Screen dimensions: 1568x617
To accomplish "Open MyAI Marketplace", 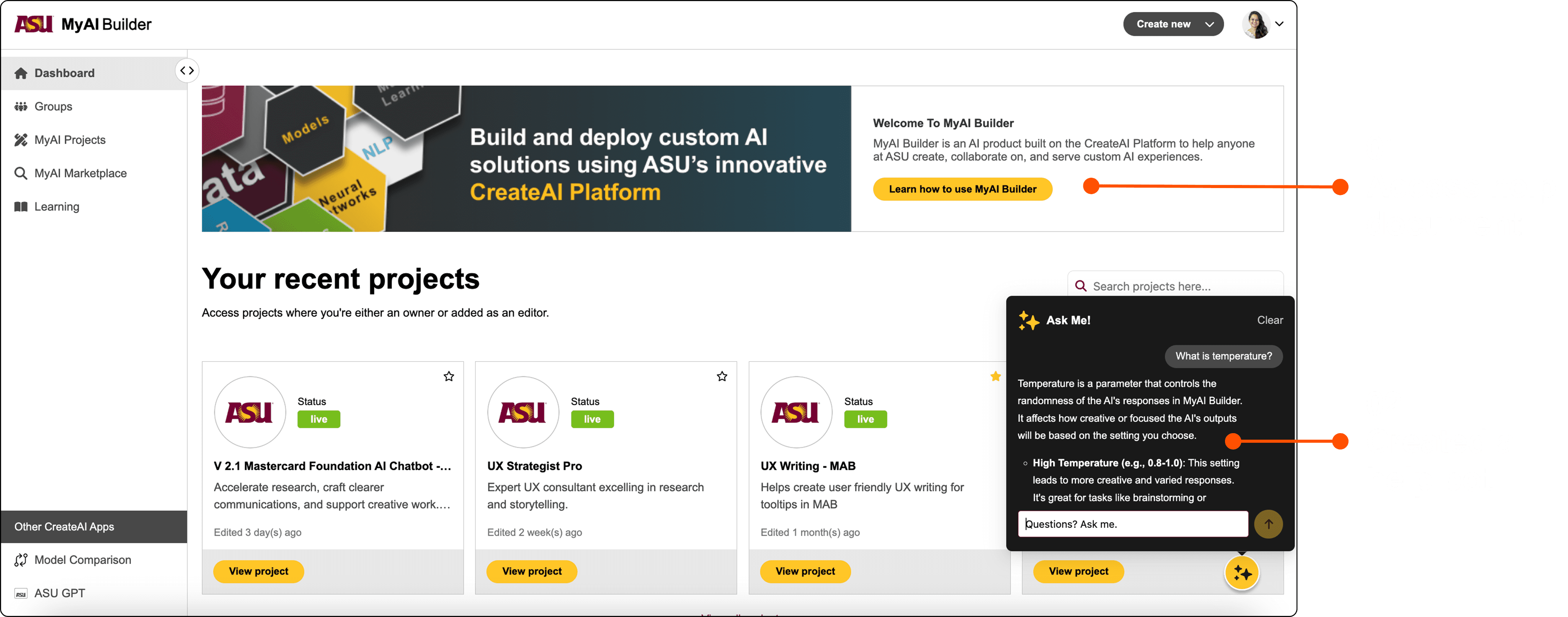I will 94,173.
